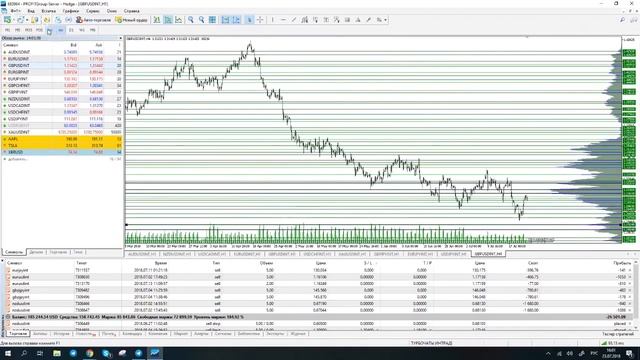Select the crosshair tool
Image resolution: width=640 pixels, height=360 pixels.
pyautogui.click(x=260, y=20)
